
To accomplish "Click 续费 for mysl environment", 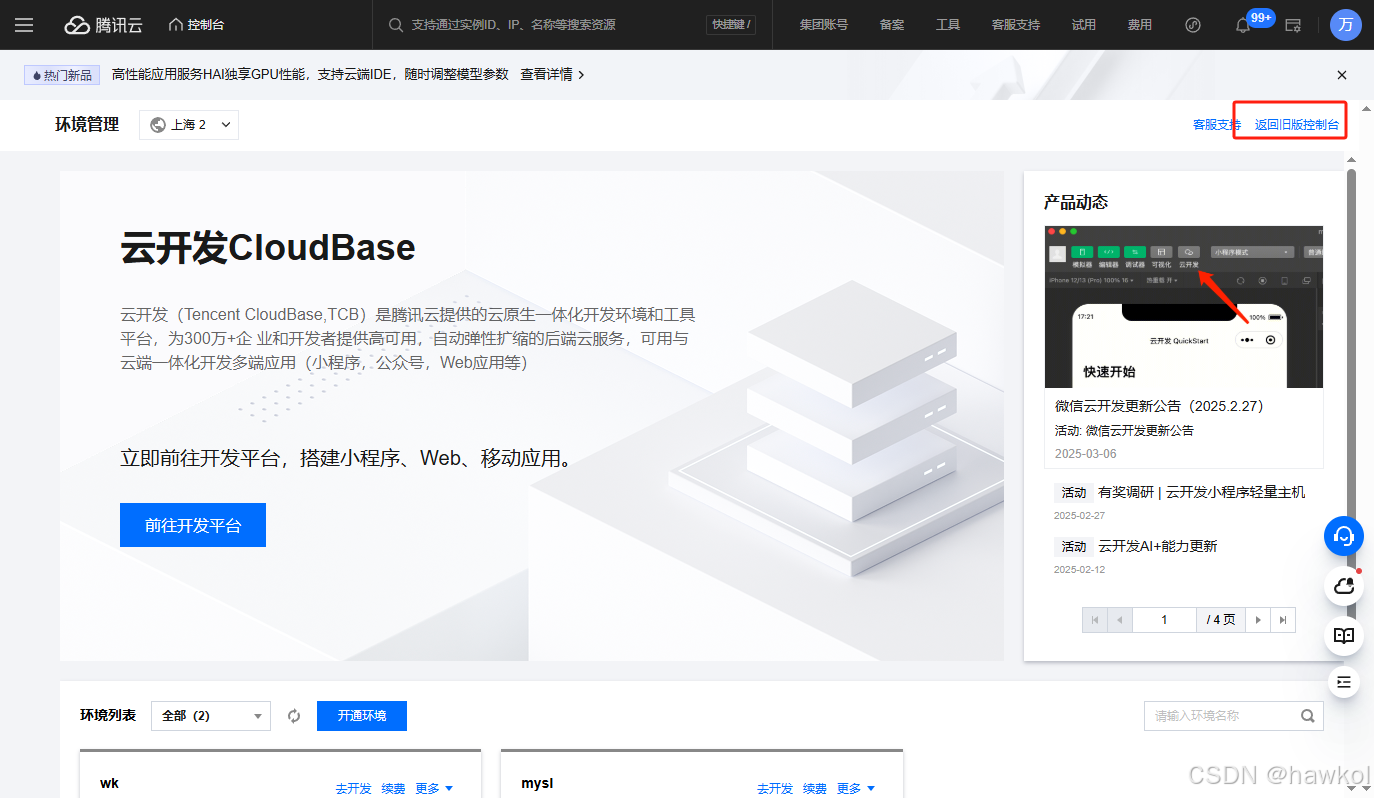I will (x=816, y=789).
